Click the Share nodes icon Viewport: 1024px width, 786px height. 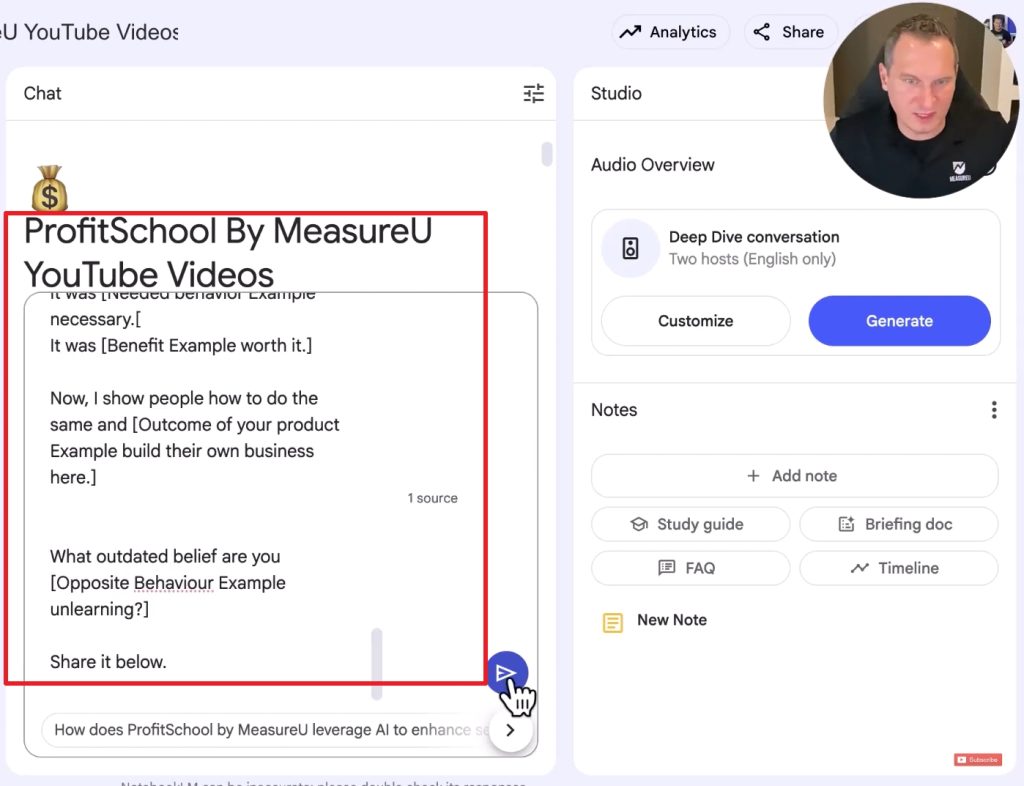click(x=761, y=32)
